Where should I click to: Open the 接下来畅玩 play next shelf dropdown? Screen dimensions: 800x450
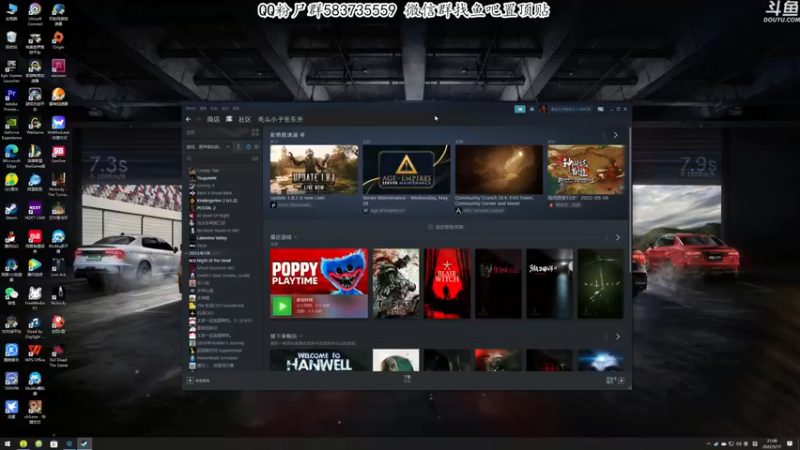(286, 336)
